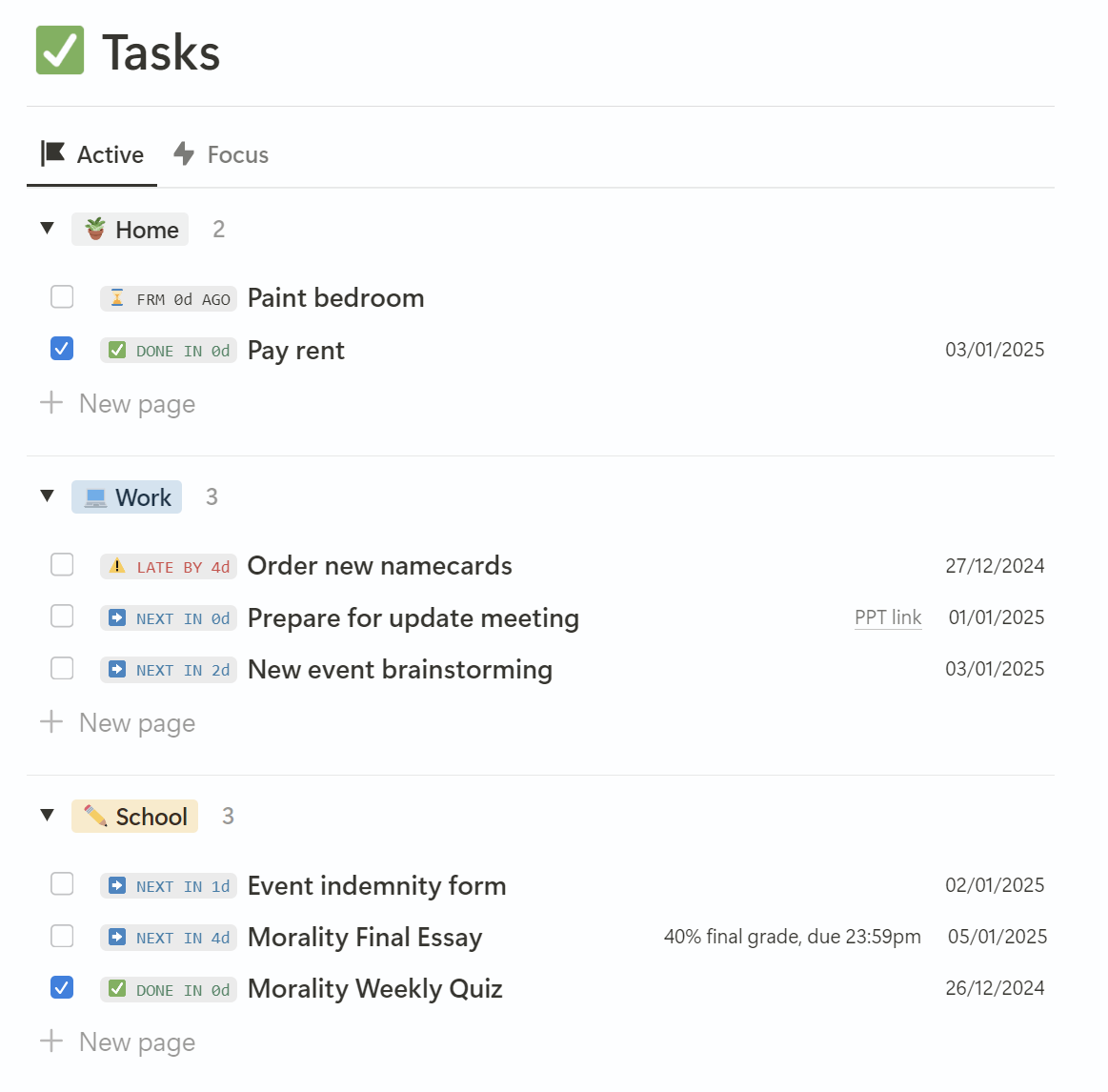The width and height of the screenshot is (1108, 1092).
Task: Select the Active view tab
Action: pos(92,154)
